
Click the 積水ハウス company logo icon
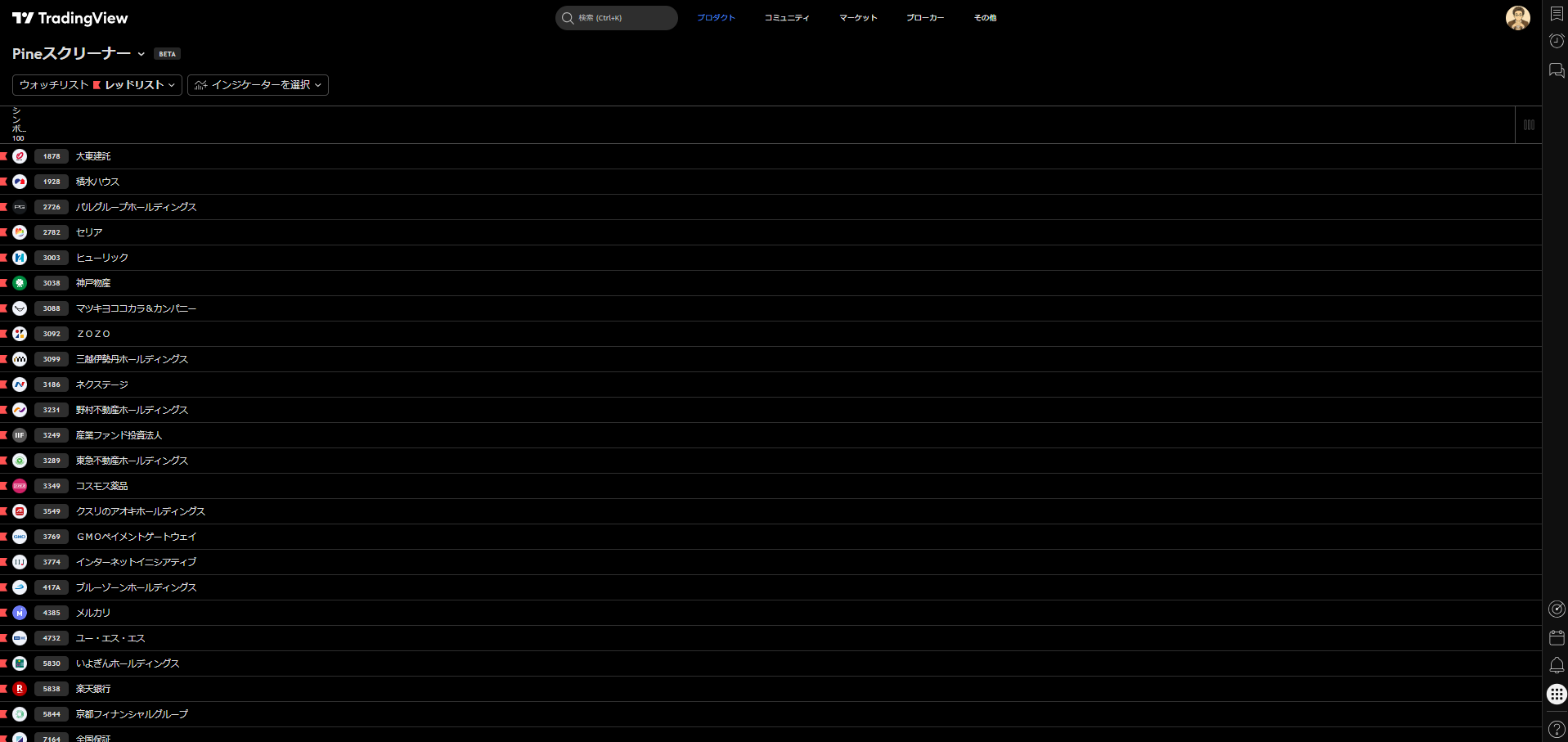click(20, 182)
